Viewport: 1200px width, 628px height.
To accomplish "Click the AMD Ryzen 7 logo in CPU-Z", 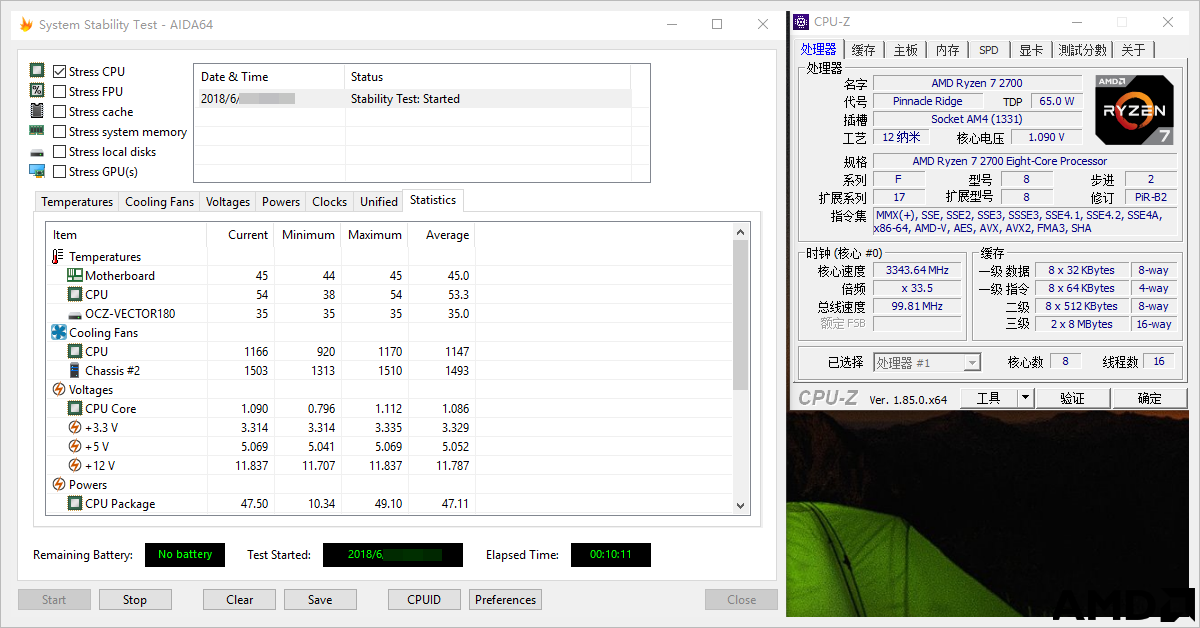I will pos(1133,108).
